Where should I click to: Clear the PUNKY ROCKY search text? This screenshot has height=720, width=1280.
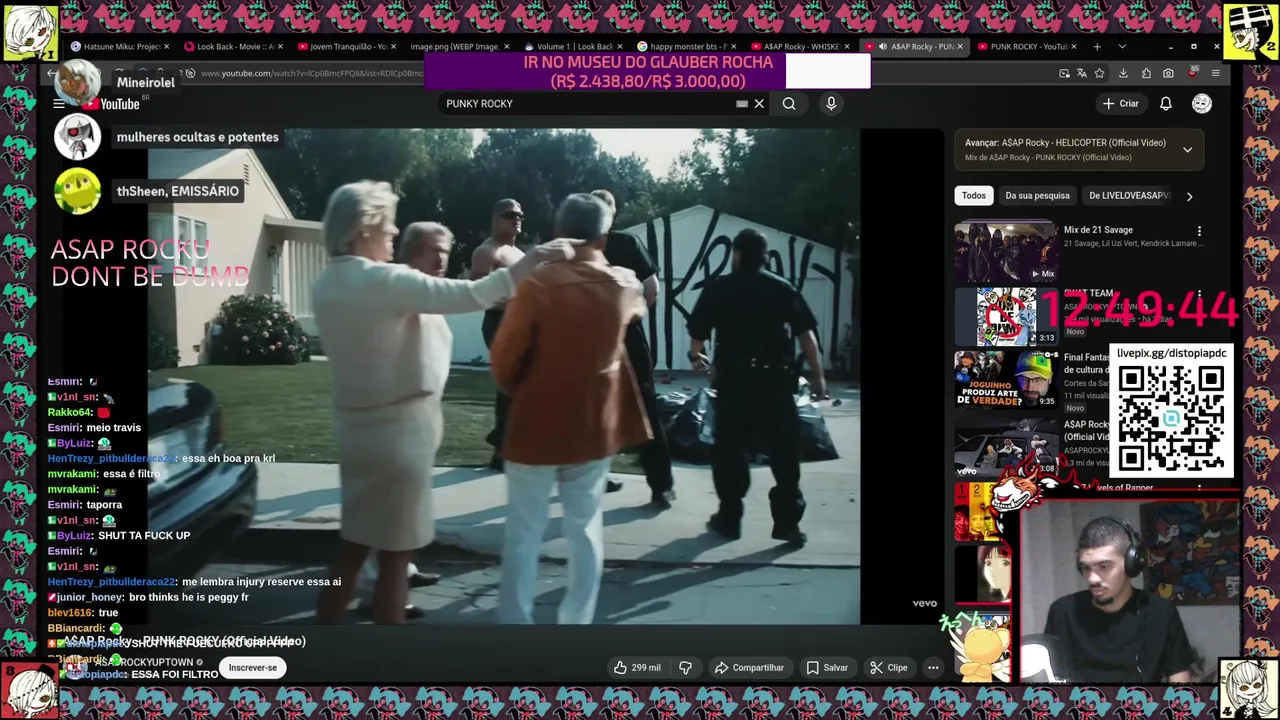(x=759, y=103)
